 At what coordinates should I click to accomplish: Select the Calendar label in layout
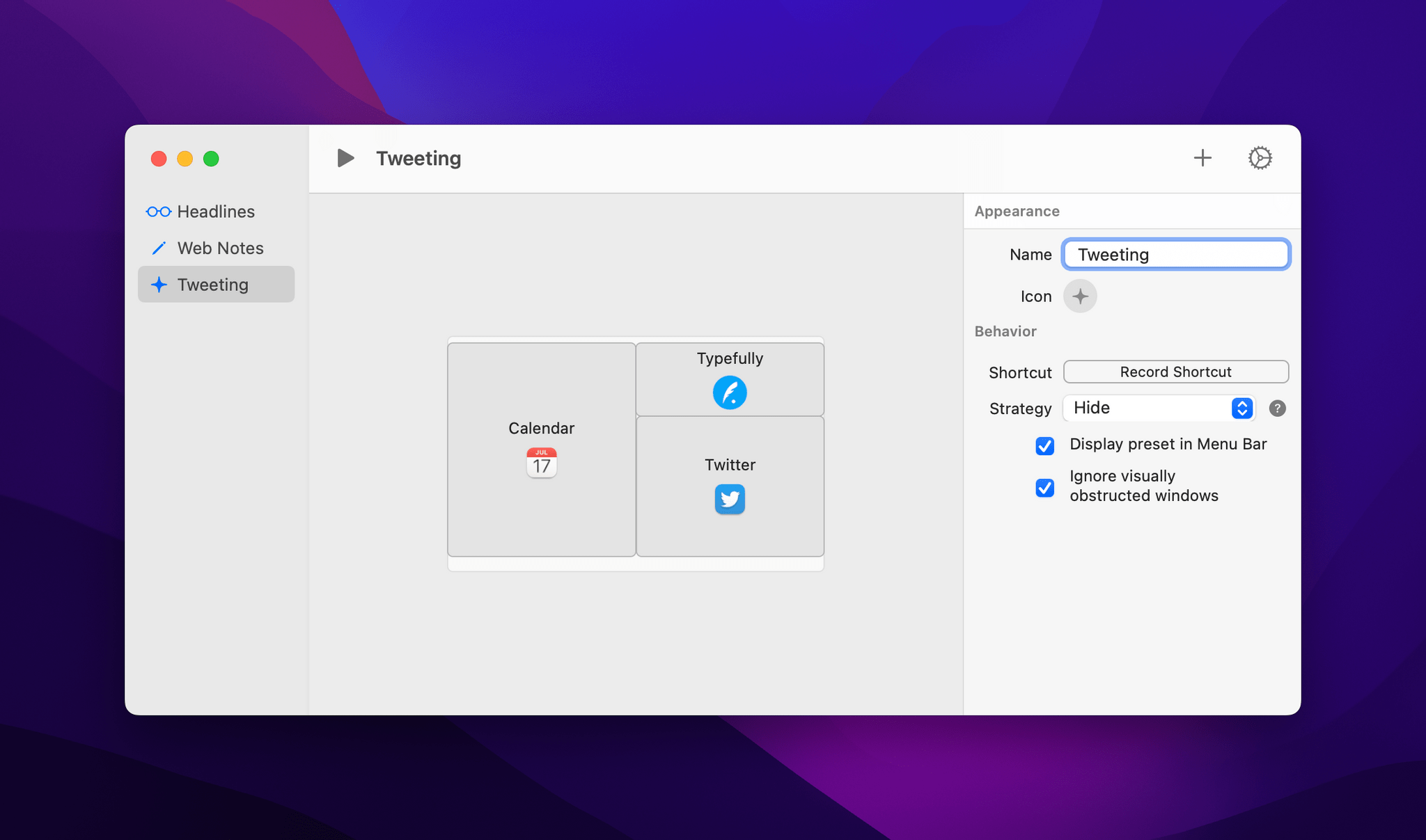click(542, 428)
